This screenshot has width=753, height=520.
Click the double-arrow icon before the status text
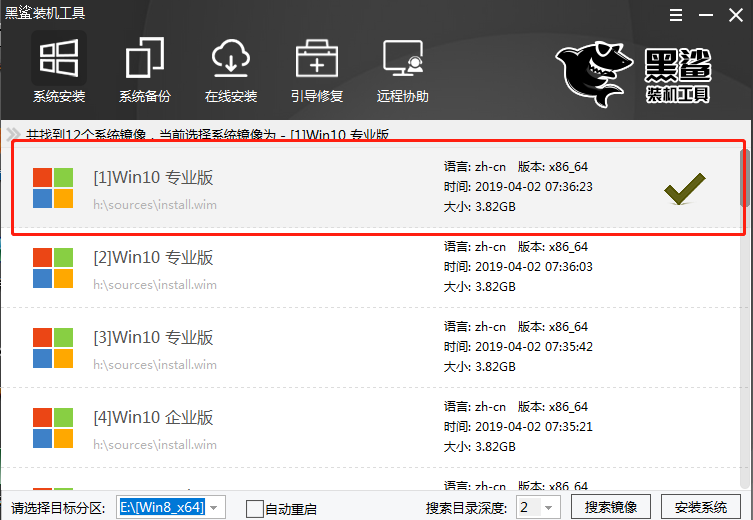click(13, 134)
